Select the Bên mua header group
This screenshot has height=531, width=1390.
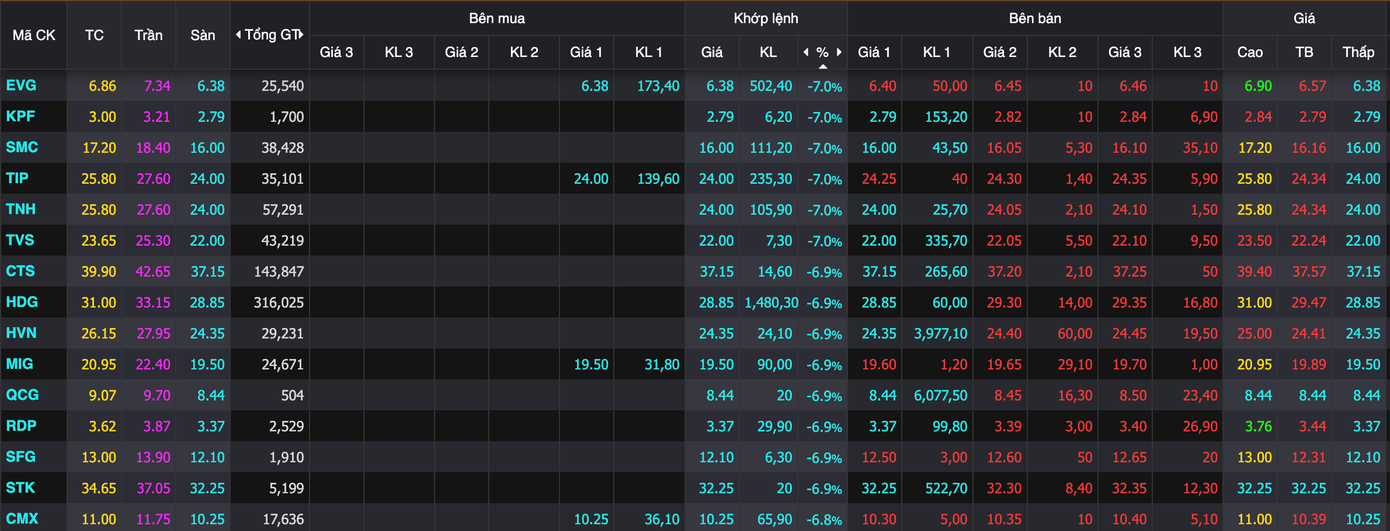[x=496, y=18]
